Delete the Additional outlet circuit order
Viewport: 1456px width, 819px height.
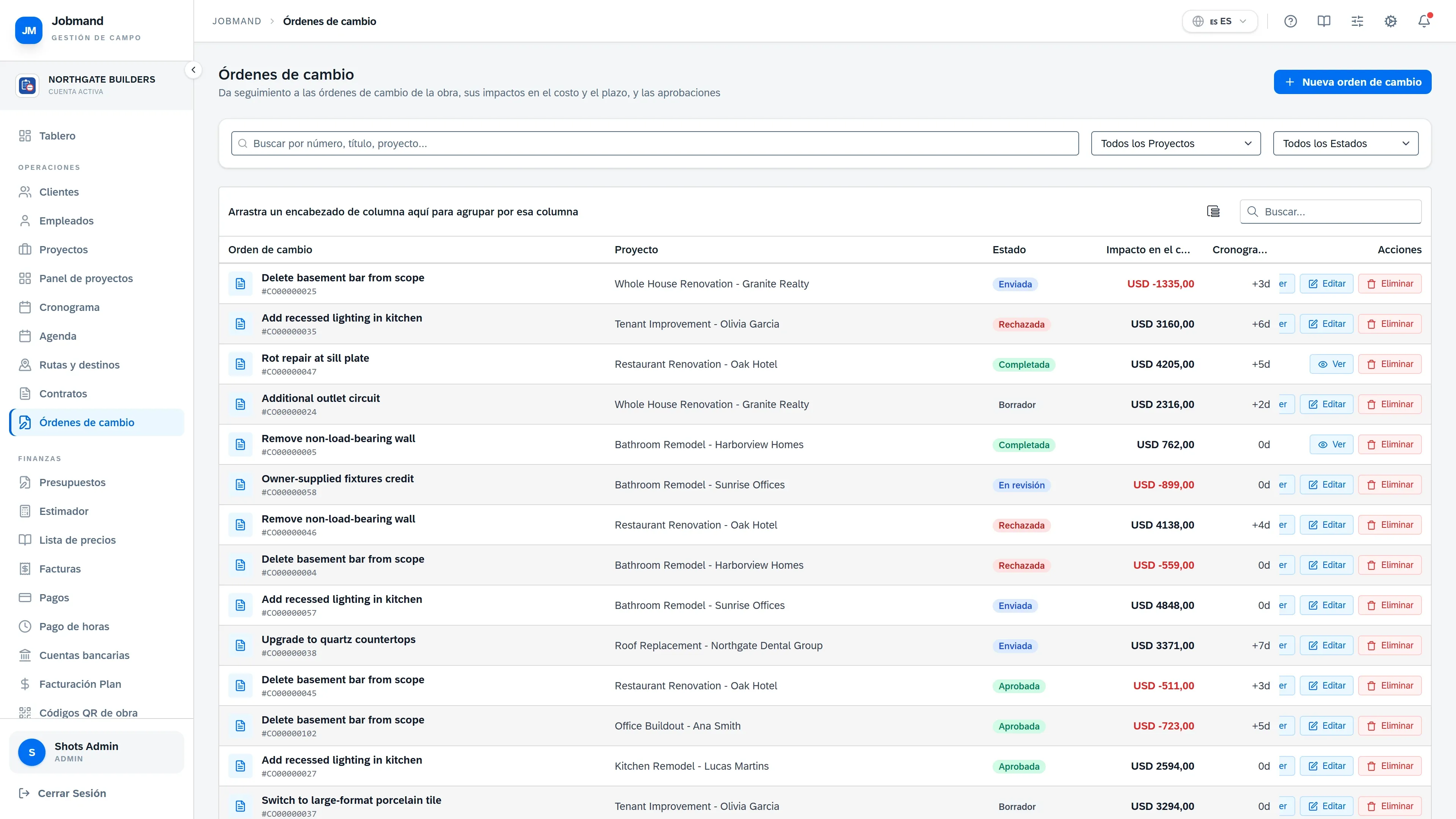[x=1390, y=404]
